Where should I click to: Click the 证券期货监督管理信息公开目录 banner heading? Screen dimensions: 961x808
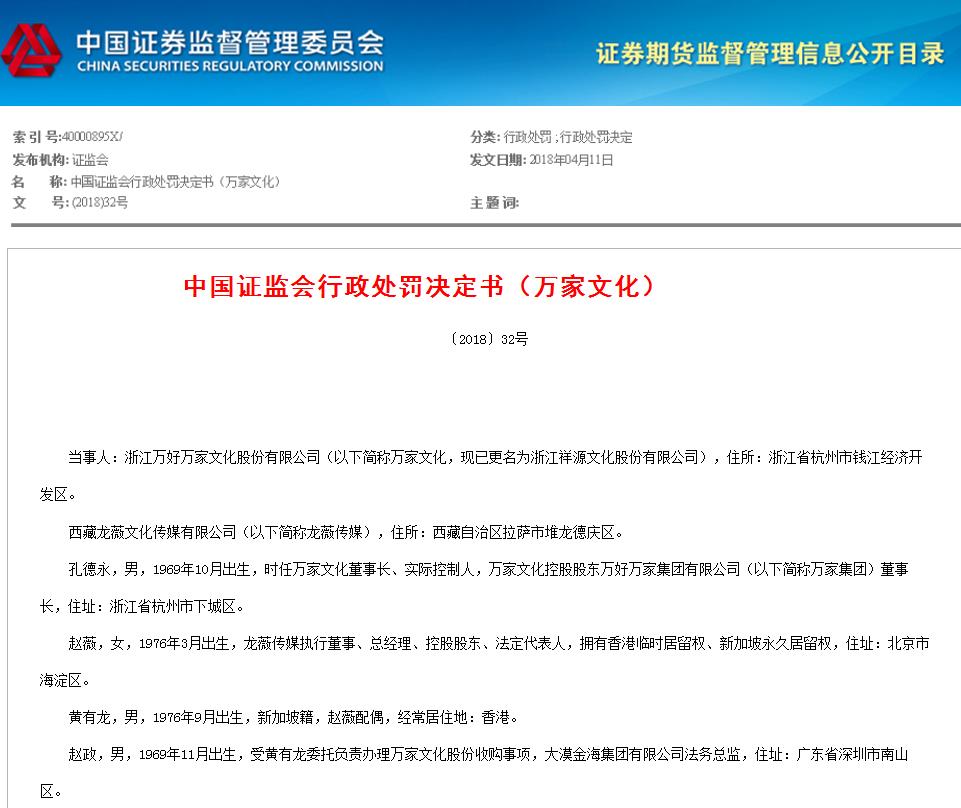tap(770, 53)
